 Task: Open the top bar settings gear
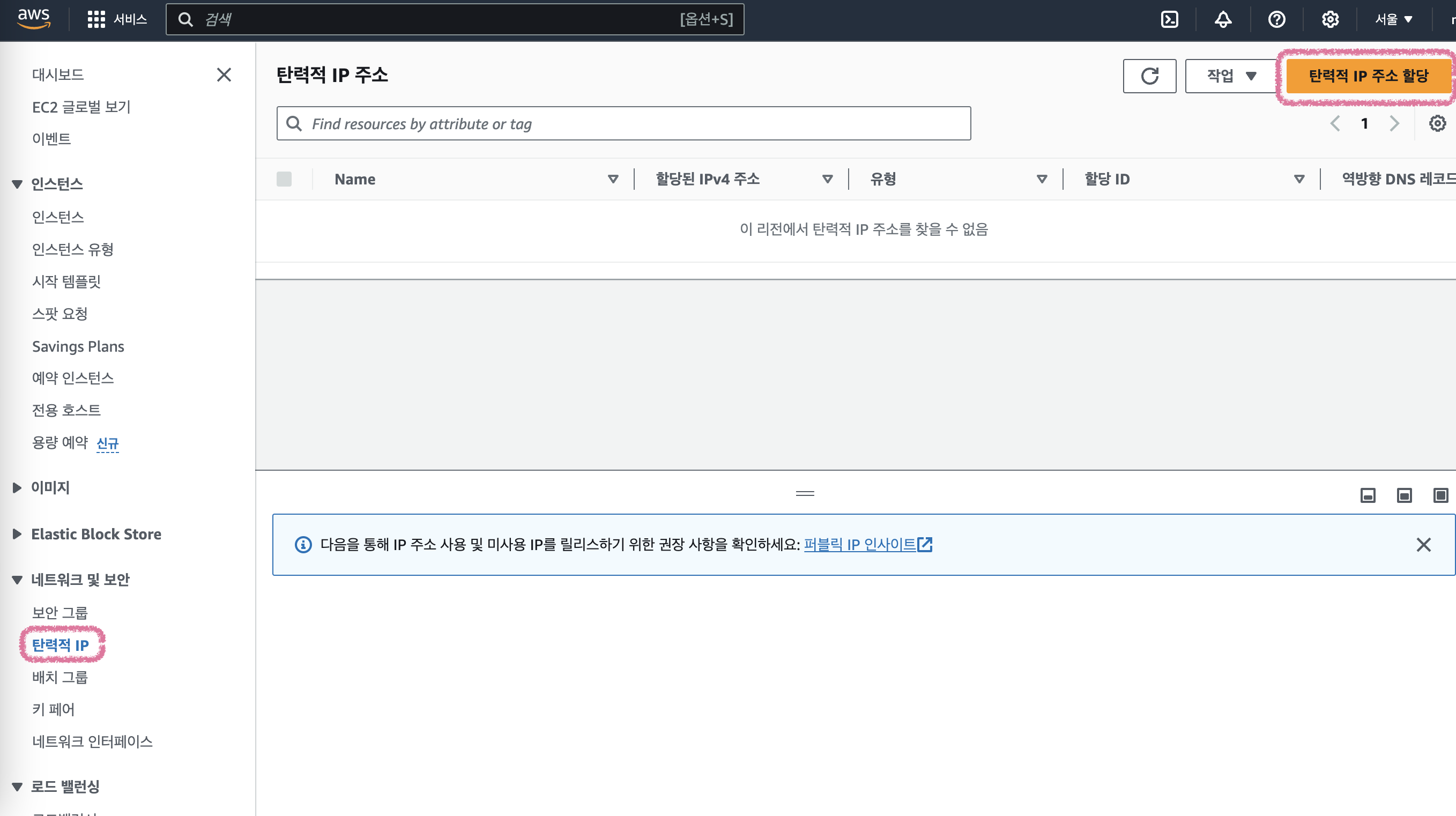tap(1330, 19)
